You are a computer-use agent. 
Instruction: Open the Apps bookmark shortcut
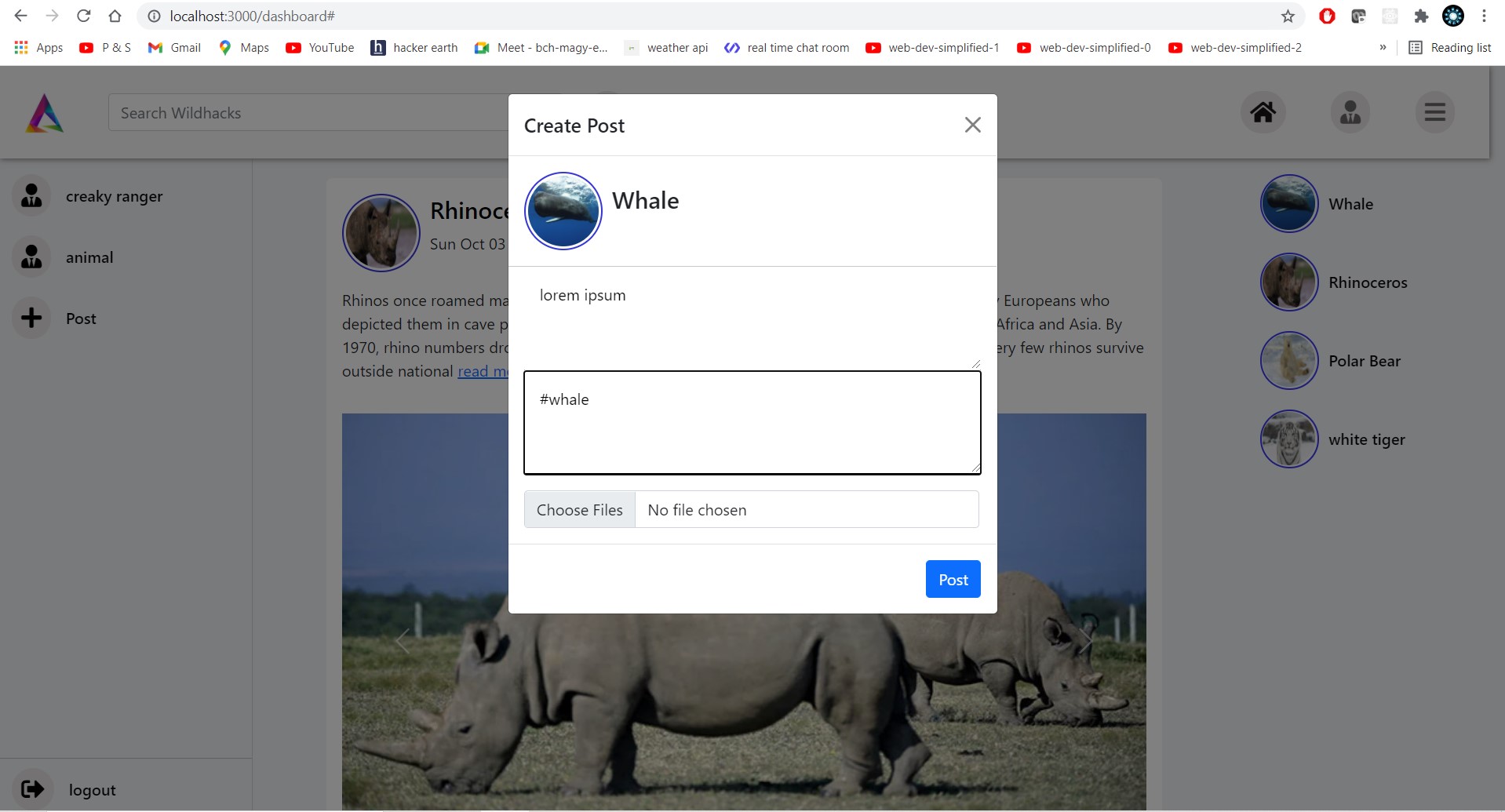click(x=38, y=48)
